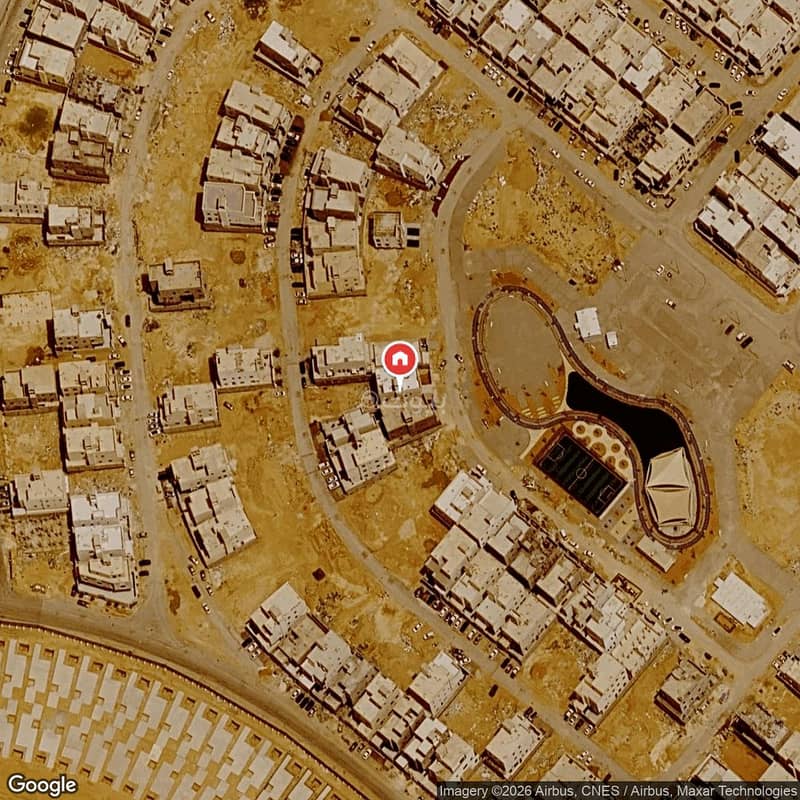Click the tiny white kiosk beside the white building
This screenshot has height=800, width=800.
[x=611, y=339]
